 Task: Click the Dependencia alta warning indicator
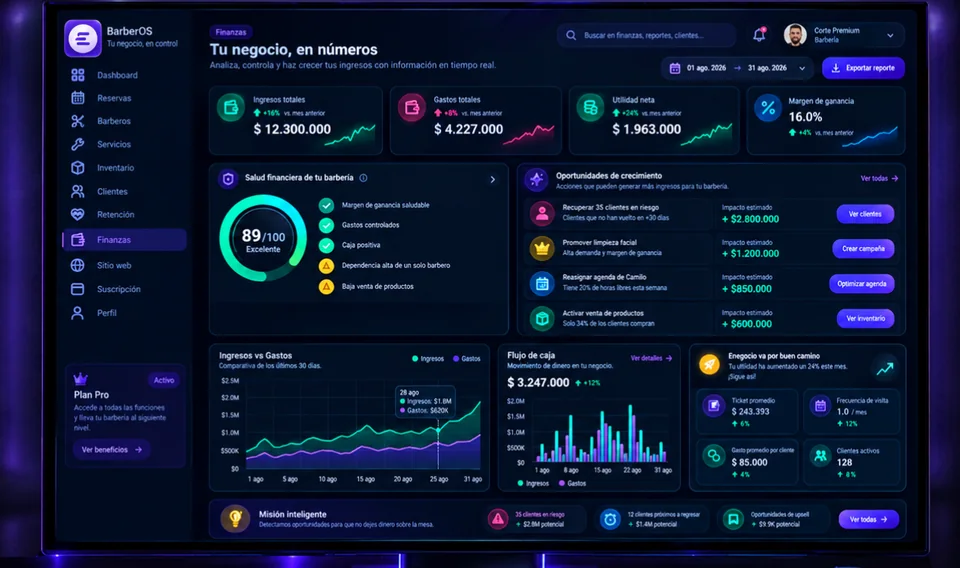coord(326,266)
